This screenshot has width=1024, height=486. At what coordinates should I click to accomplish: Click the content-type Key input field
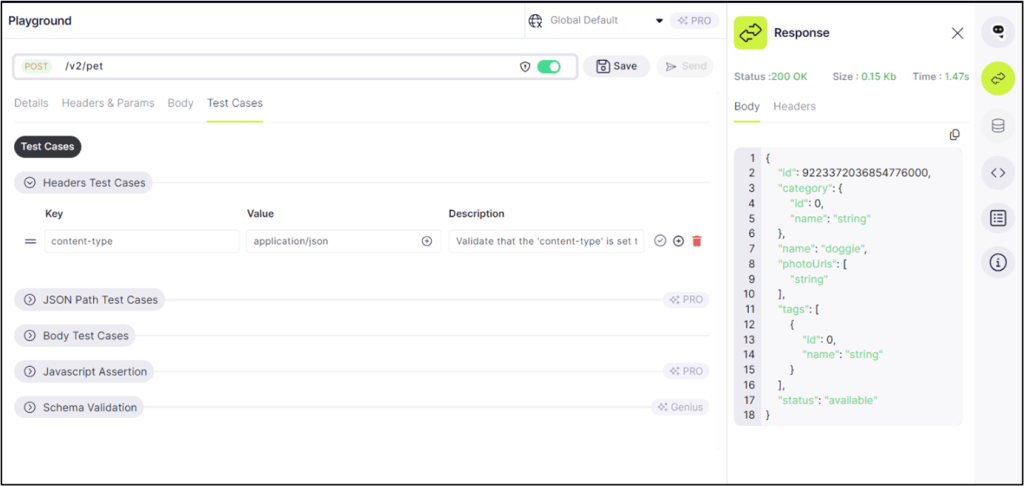tap(141, 241)
